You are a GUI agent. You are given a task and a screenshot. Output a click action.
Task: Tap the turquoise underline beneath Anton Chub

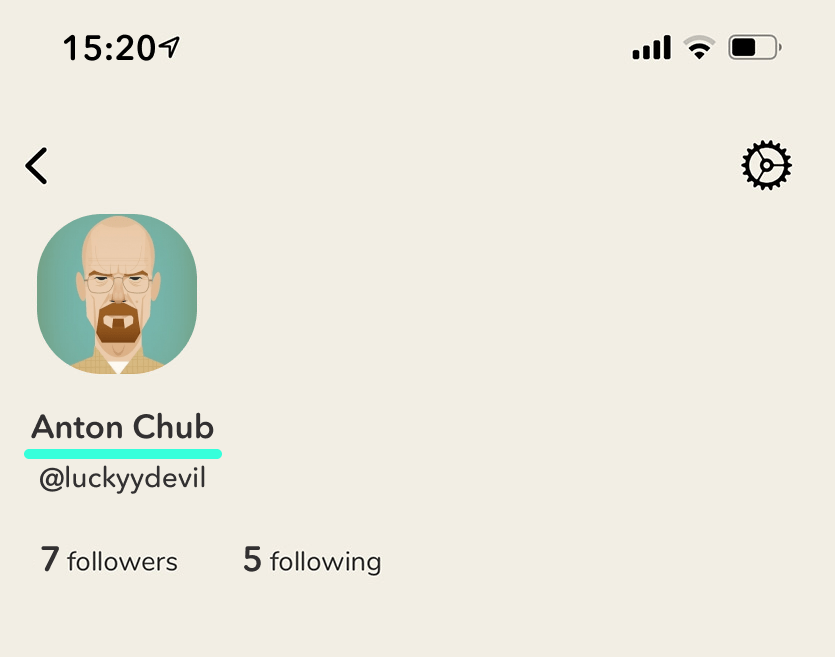[x=123, y=454]
